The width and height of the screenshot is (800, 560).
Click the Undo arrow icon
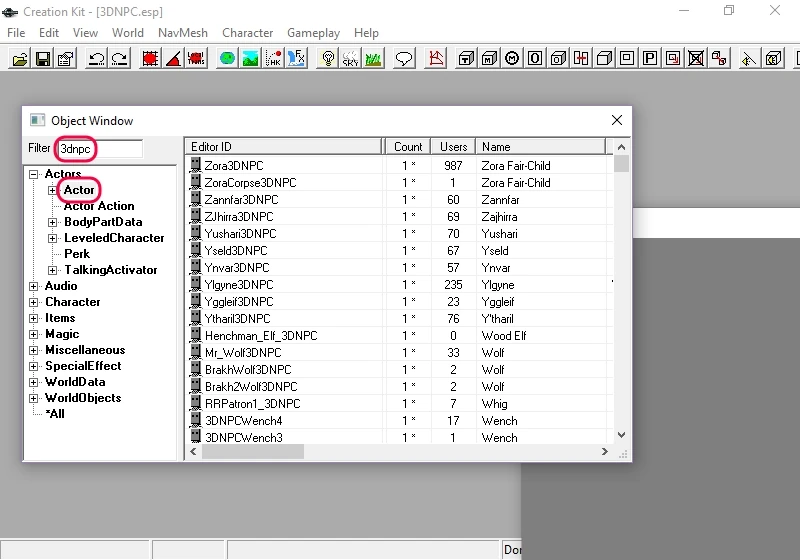click(x=96, y=59)
